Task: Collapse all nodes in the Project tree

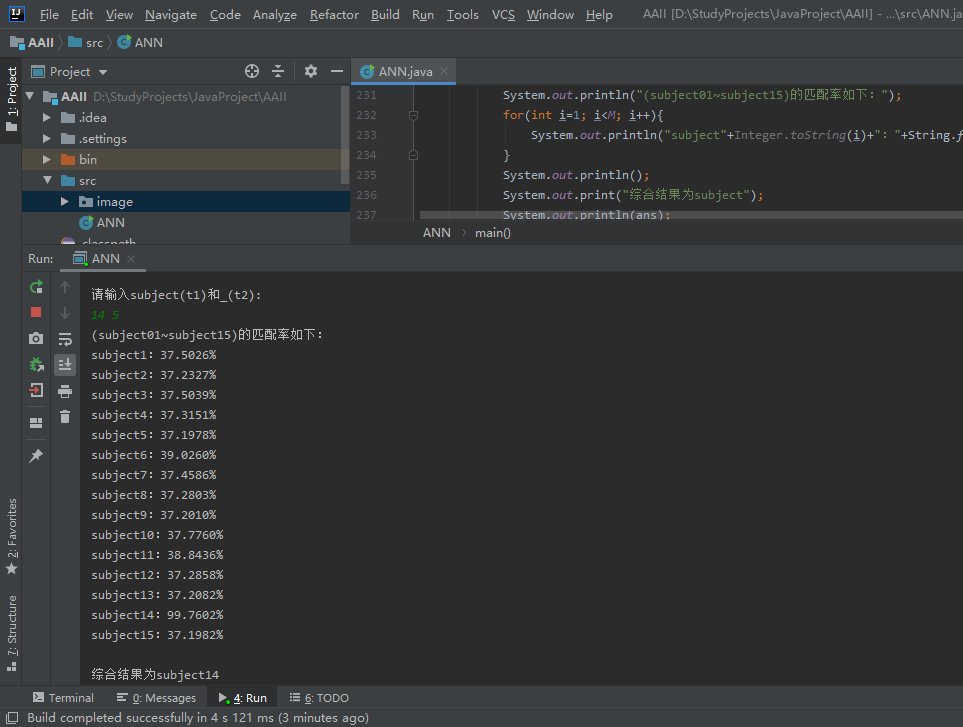Action: pos(278,71)
